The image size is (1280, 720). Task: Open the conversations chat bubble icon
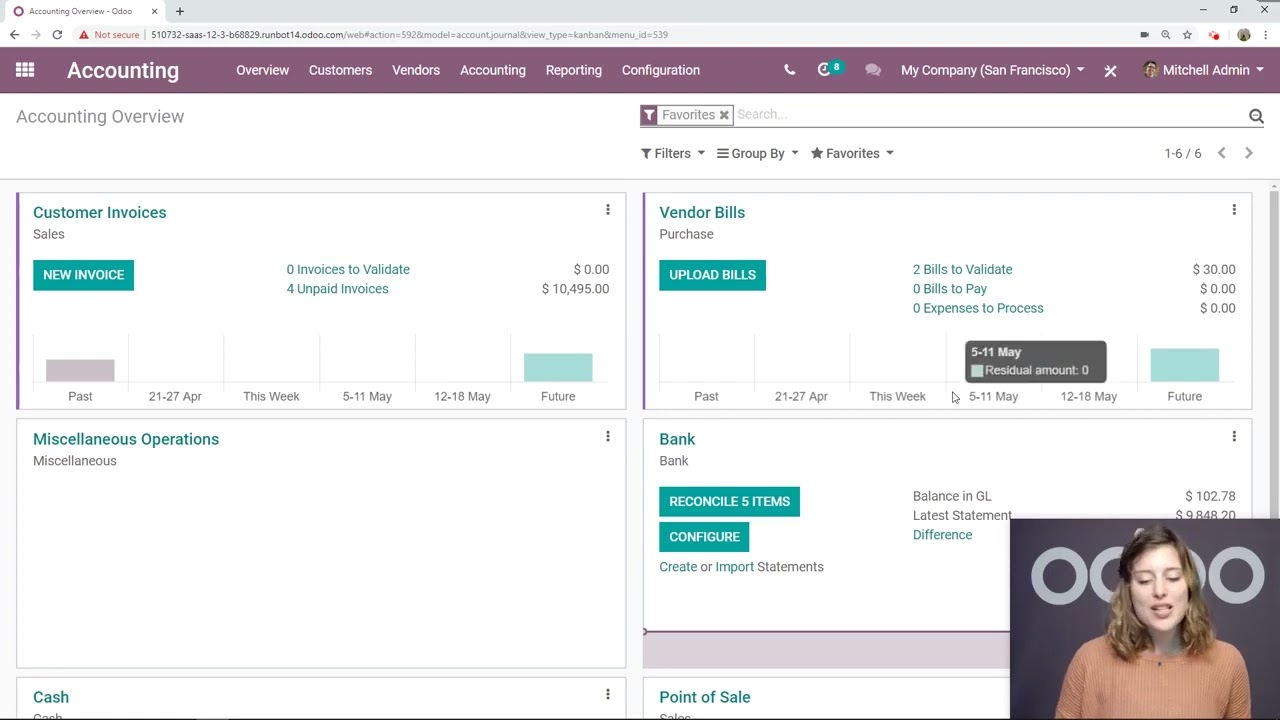pos(873,70)
